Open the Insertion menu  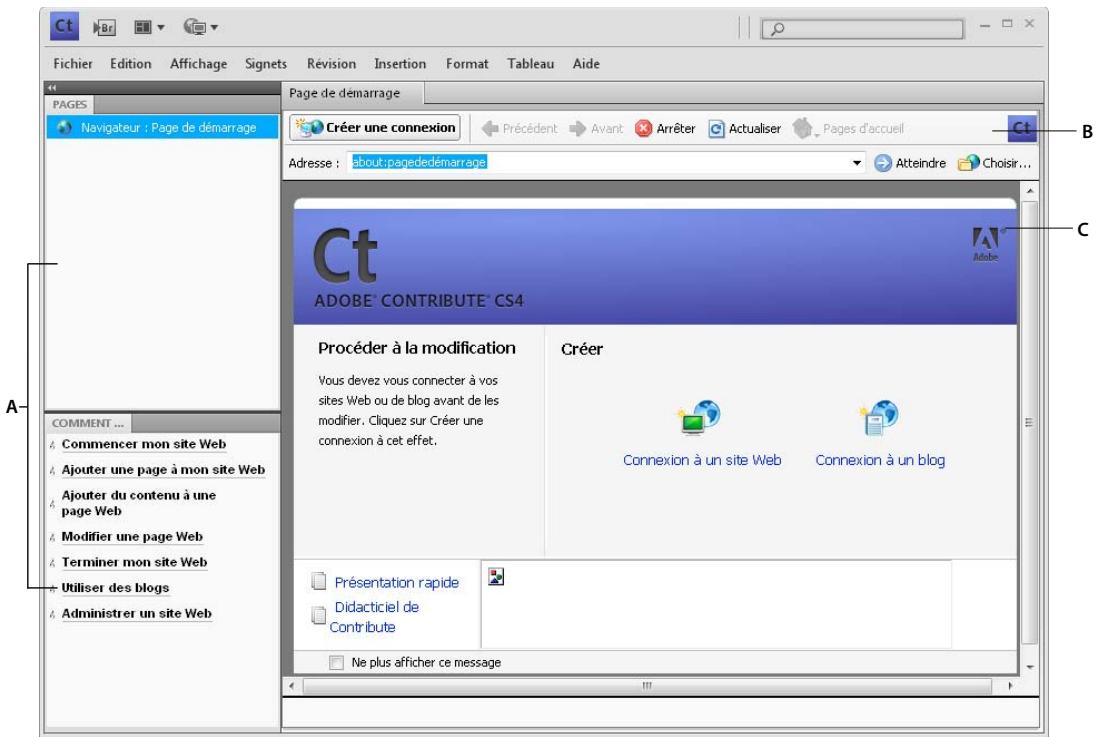coord(400,64)
